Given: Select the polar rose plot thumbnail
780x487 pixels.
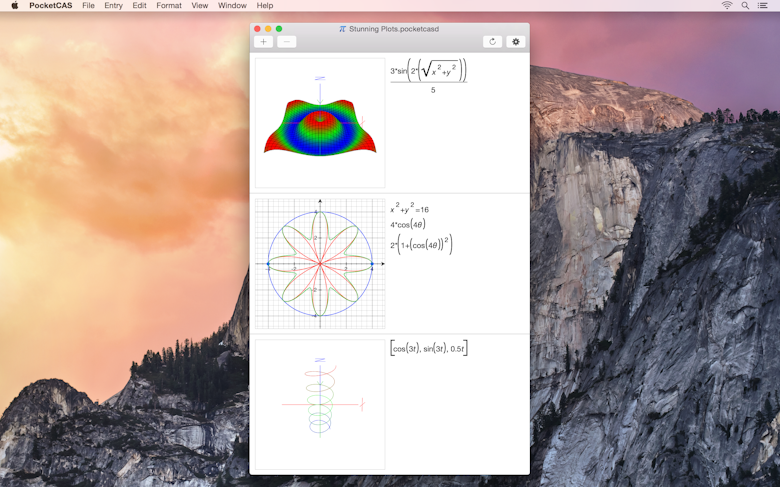Looking at the screenshot, I should pos(320,264).
